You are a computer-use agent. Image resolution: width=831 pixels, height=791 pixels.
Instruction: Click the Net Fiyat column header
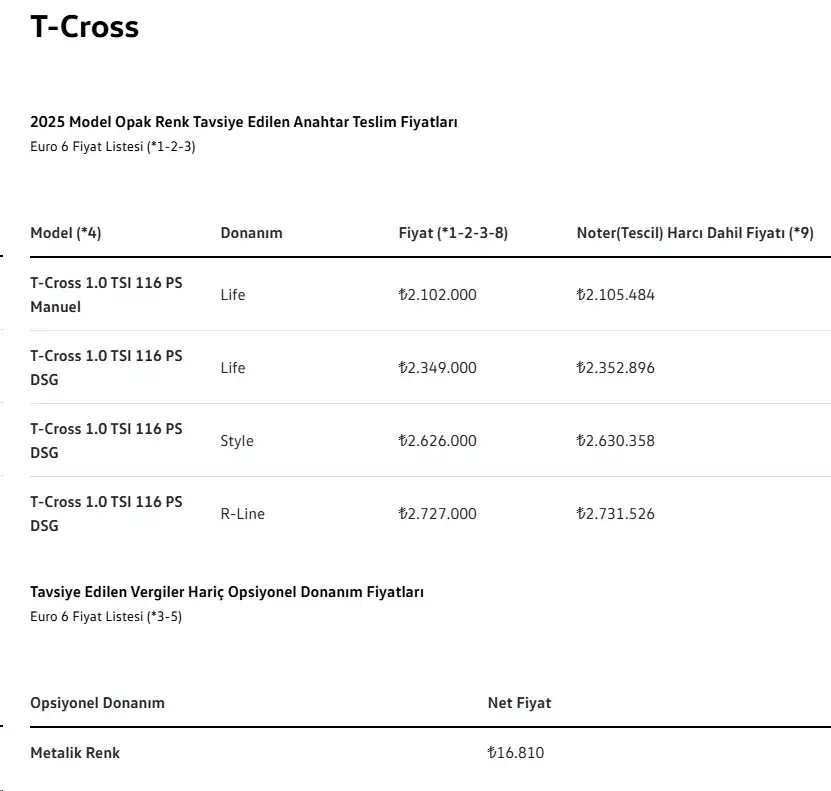coord(519,703)
